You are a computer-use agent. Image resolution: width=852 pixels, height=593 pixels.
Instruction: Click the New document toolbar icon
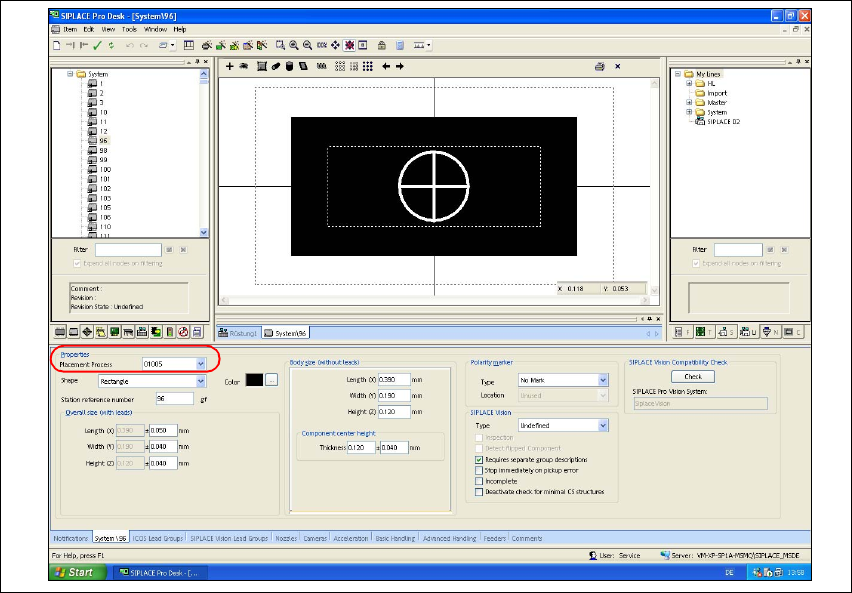click(x=57, y=45)
